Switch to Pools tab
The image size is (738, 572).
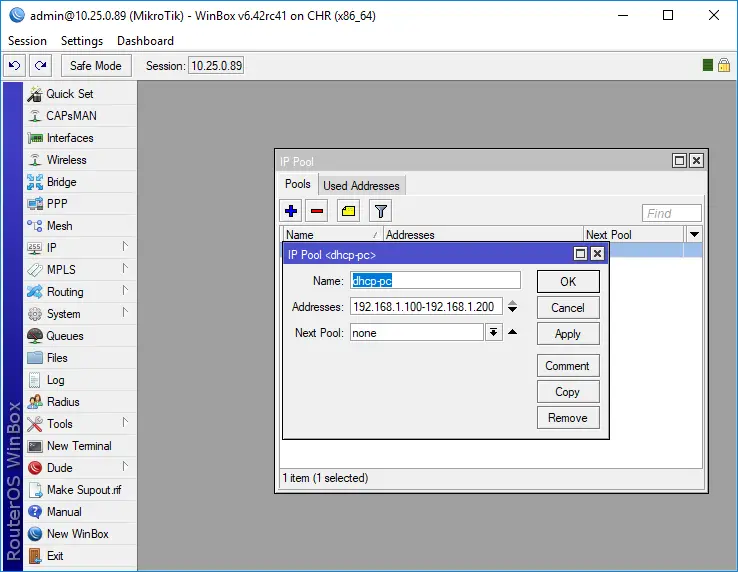click(x=298, y=184)
